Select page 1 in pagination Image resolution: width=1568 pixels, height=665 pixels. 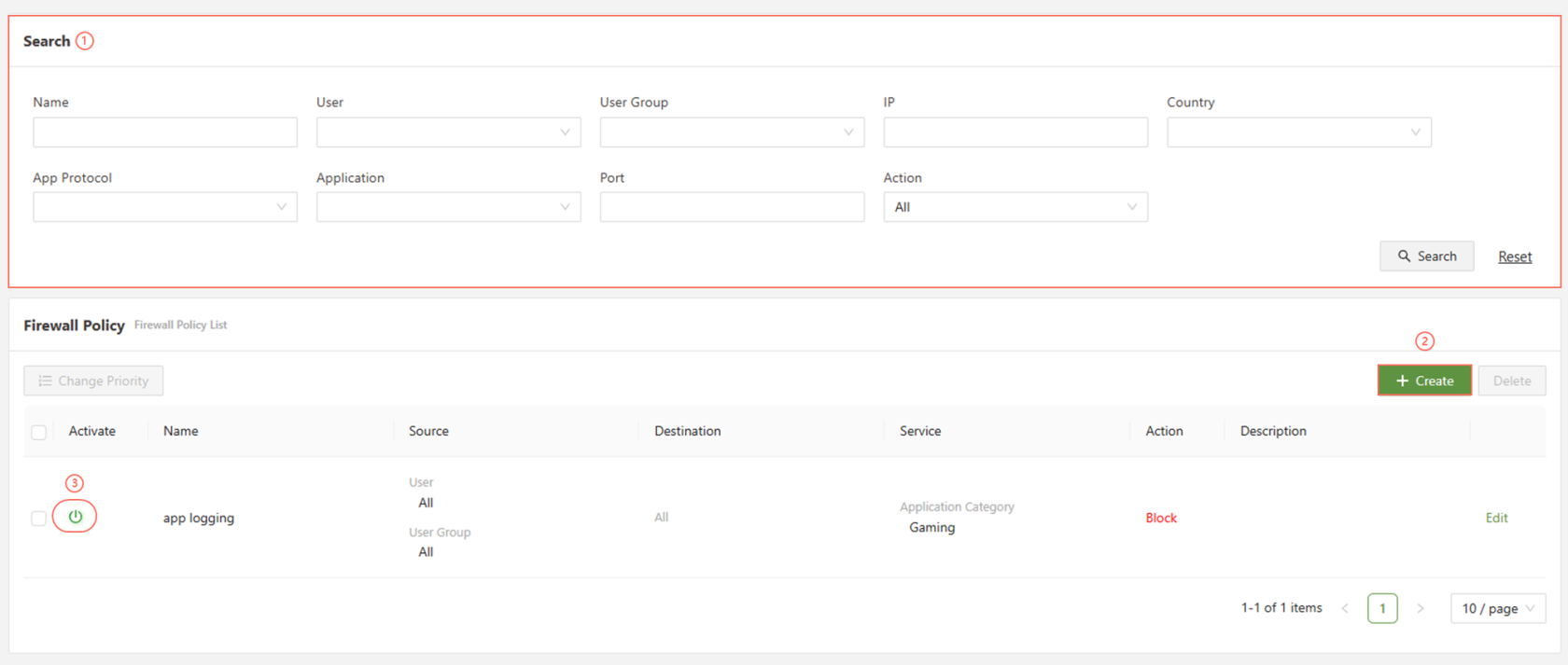pyautogui.click(x=1382, y=608)
